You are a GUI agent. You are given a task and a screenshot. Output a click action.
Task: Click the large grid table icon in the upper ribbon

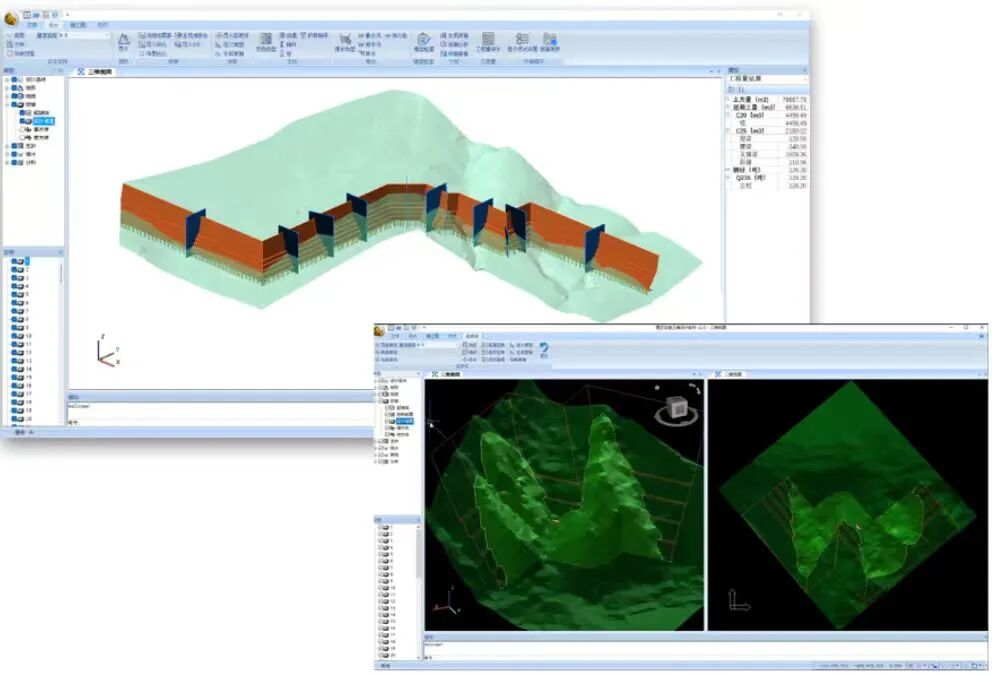pos(488,40)
